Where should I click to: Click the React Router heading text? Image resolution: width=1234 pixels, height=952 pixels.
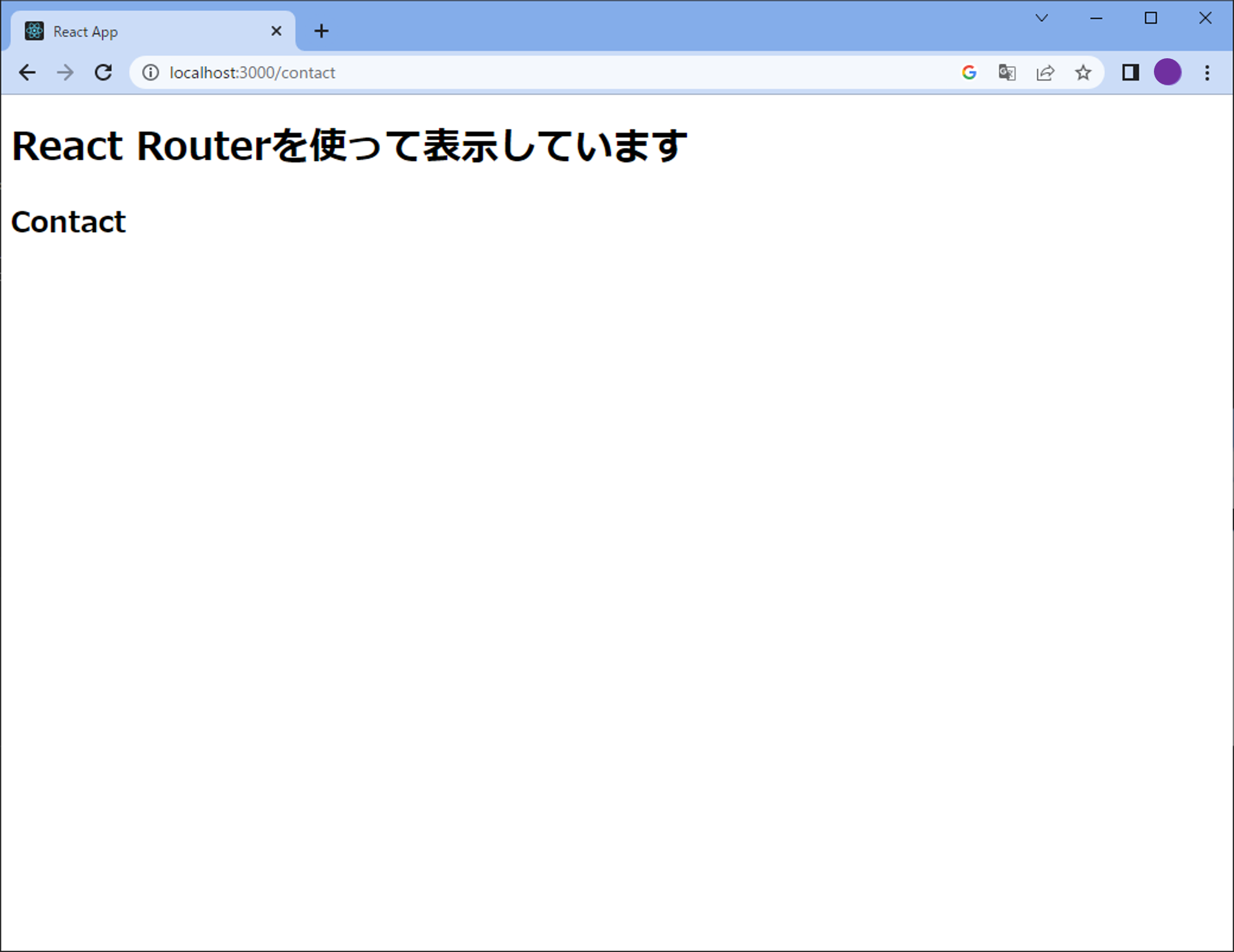coord(349,146)
